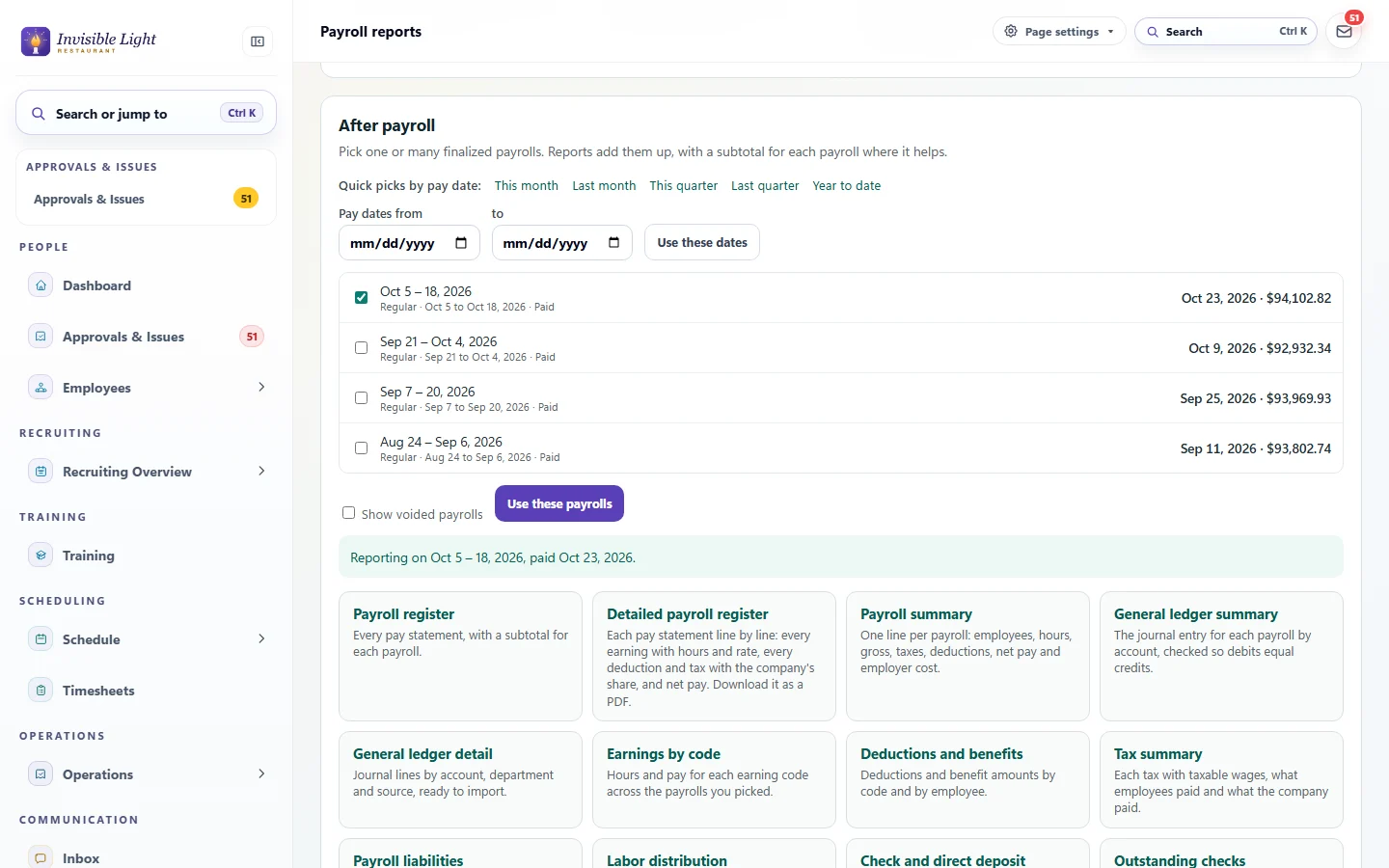Click 'Sep 11, 2026 · $93,802.74' amount

click(x=1256, y=448)
